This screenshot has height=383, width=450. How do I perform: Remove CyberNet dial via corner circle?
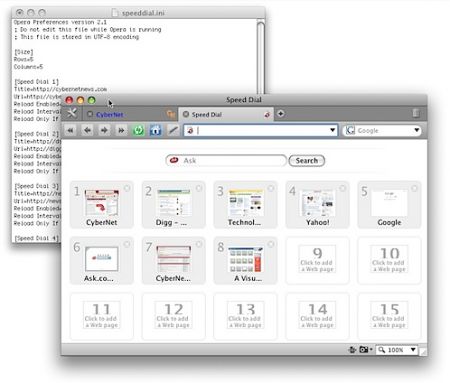pyautogui.click(x=127, y=188)
